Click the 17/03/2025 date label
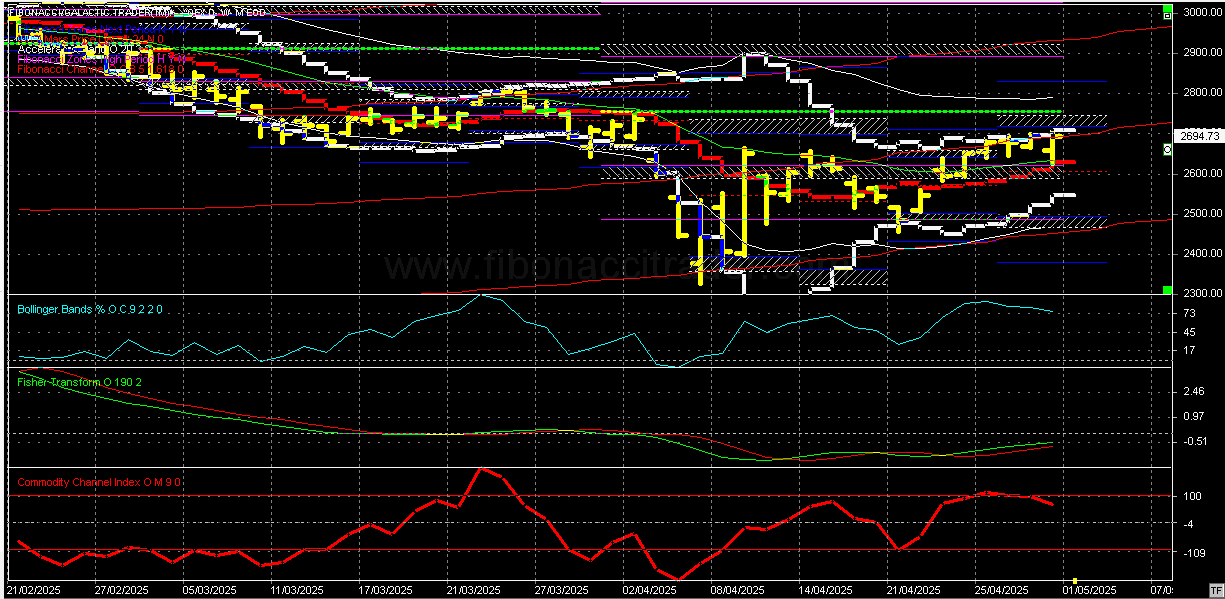This screenshot has width=1225, height=599. point(385,590)
